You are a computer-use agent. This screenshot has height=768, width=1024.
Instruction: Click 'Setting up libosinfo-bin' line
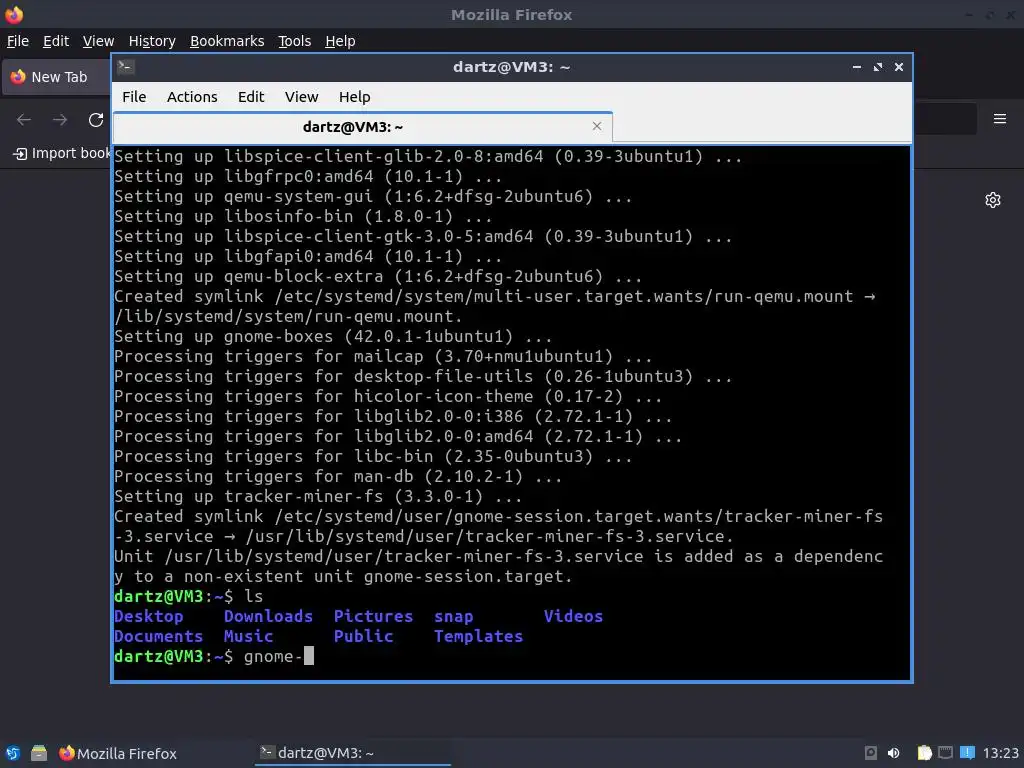[303, 216]
